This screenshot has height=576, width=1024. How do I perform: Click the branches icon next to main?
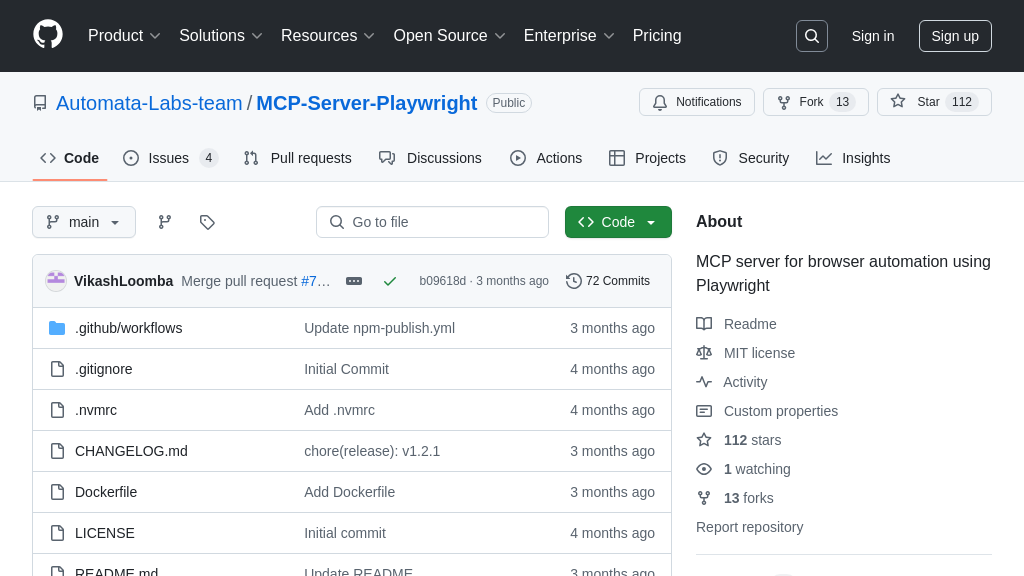coord(165,222)
